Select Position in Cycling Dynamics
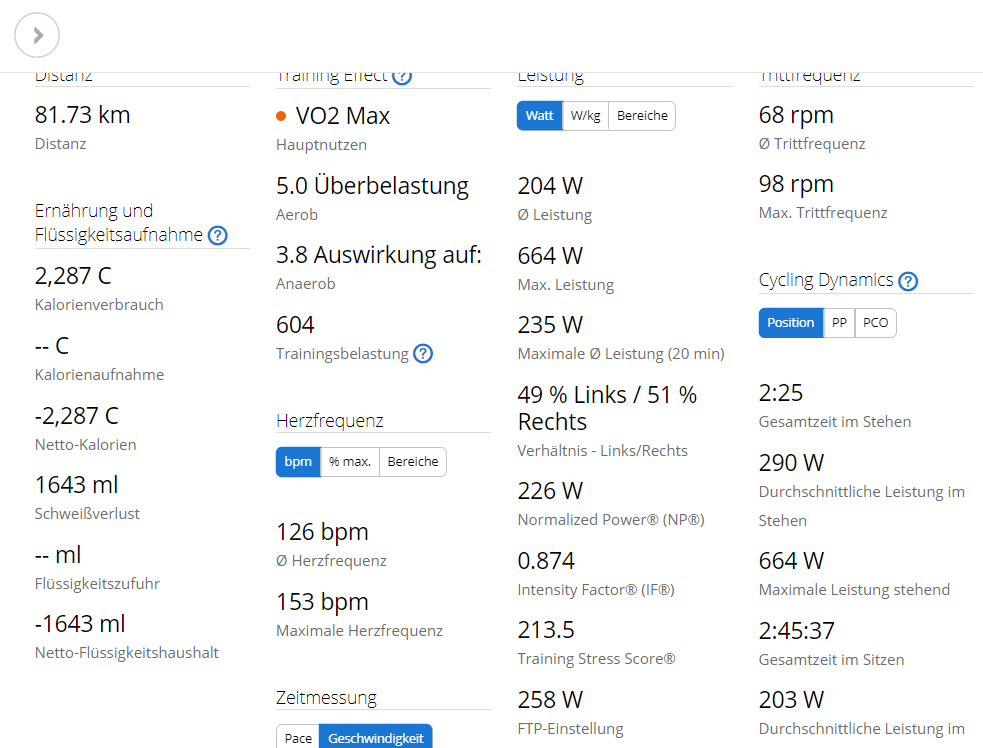This screenshot has height=748, width=983. click(790, 323)
